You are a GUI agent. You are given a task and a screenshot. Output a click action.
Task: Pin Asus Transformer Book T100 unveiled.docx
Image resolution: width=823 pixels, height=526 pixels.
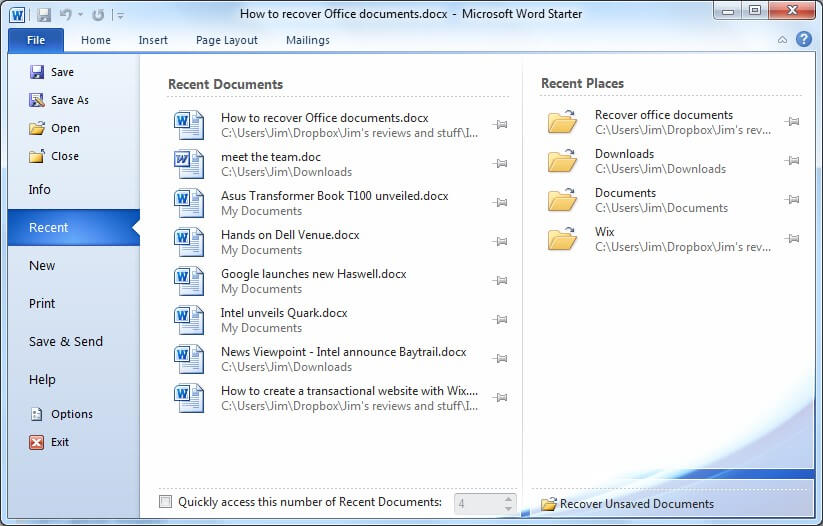tap(500, 202)
